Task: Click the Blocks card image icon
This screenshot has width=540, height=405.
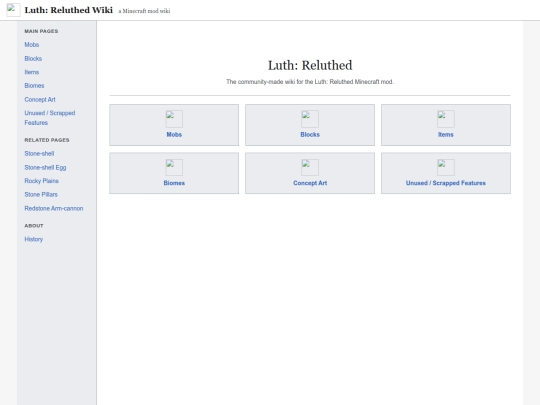Action: 310,119
